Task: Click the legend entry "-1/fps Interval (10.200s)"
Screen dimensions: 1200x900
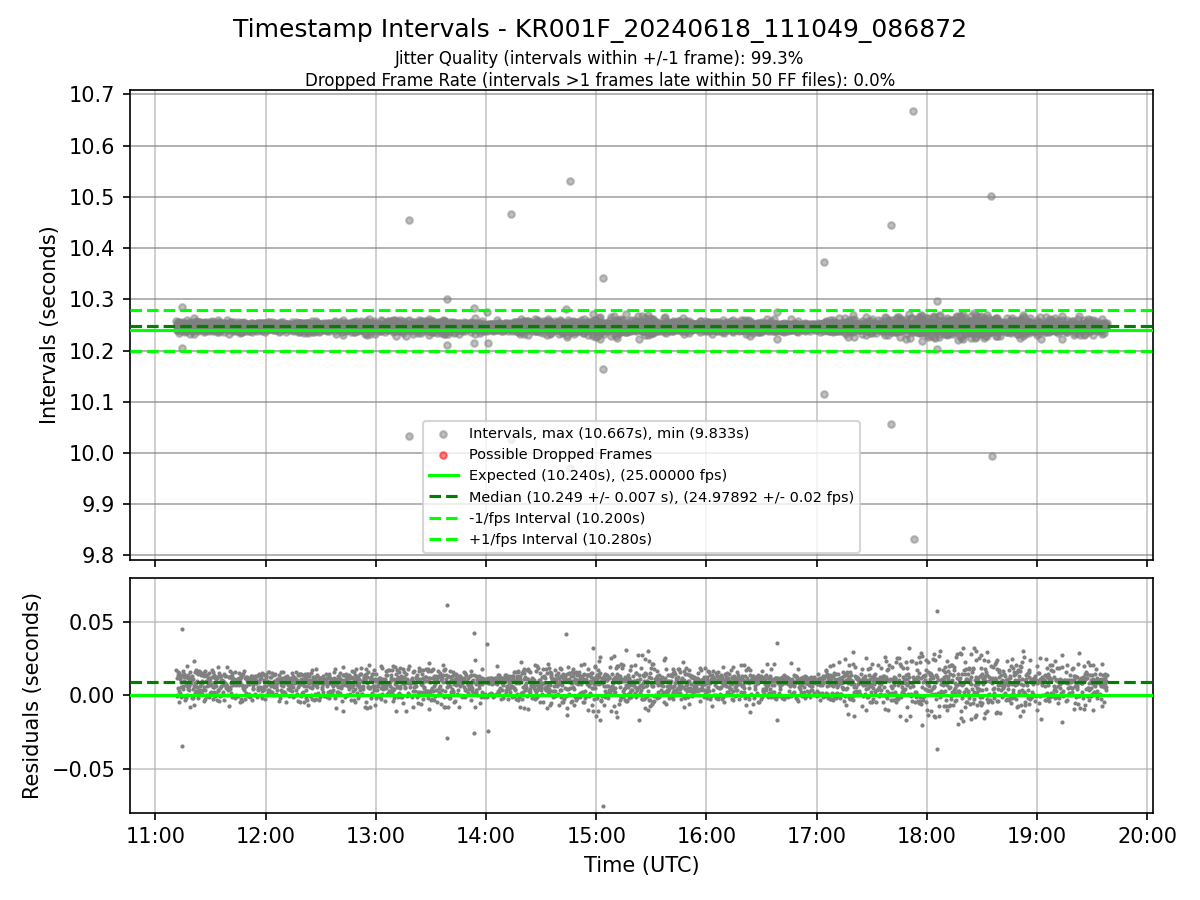Action: tap(557, 518)
